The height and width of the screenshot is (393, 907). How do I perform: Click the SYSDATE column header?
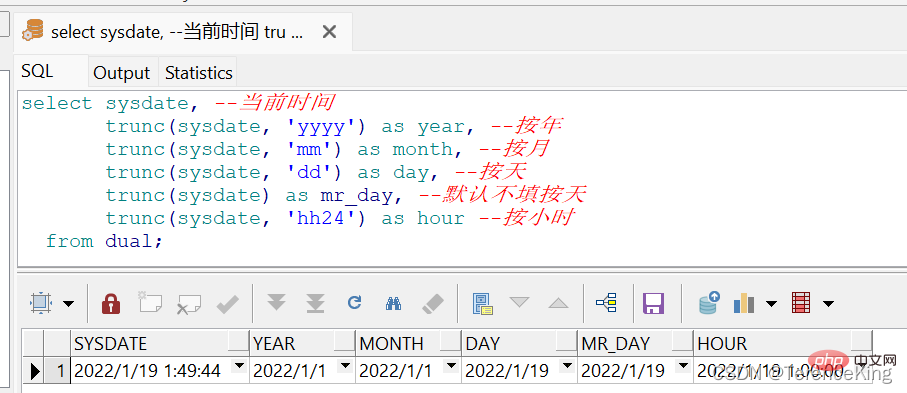[160, 343]
